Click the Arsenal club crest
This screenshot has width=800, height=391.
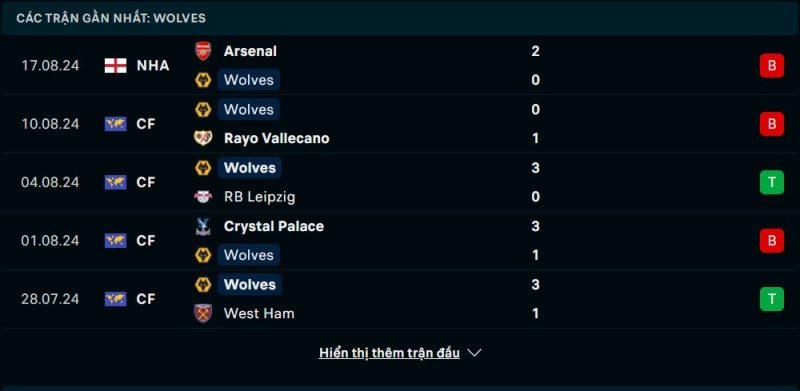click(x=203, y=51)
